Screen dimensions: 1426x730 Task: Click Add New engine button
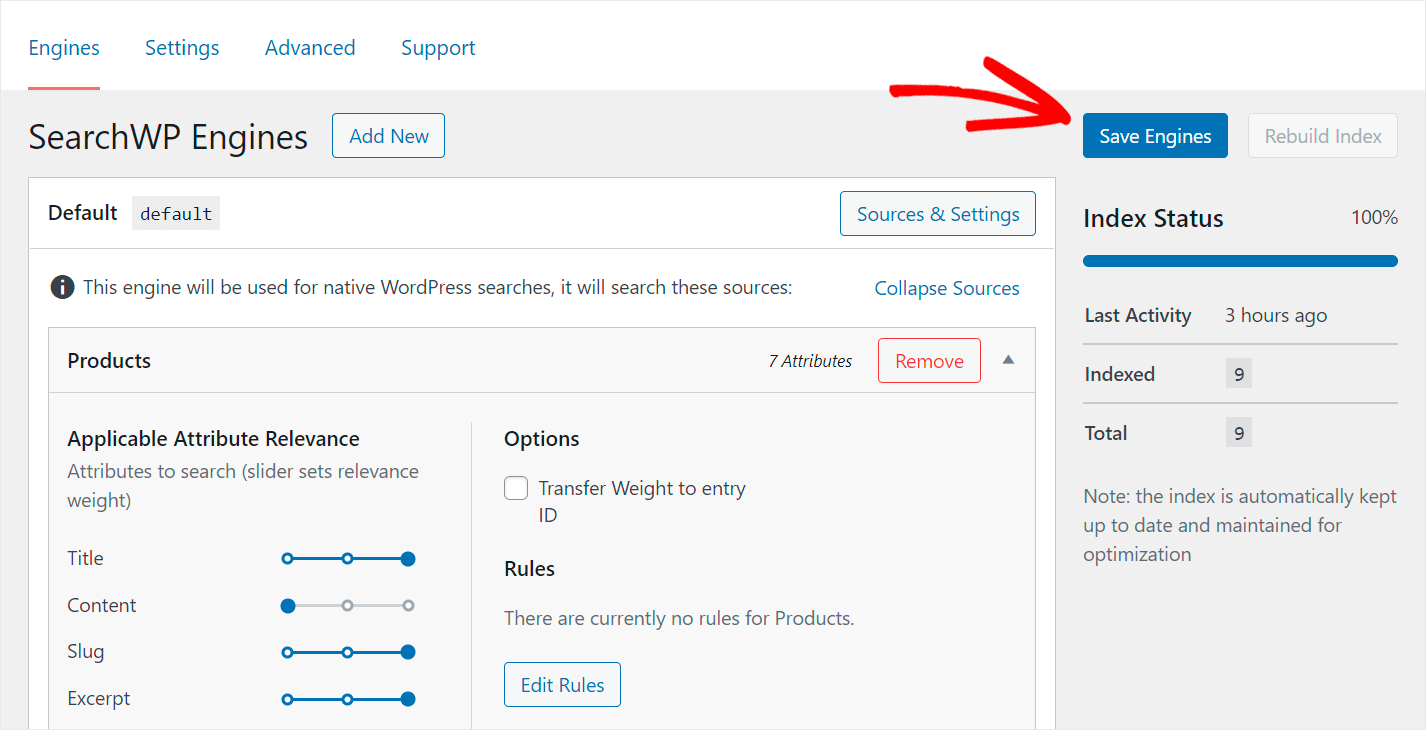point(388,136)
